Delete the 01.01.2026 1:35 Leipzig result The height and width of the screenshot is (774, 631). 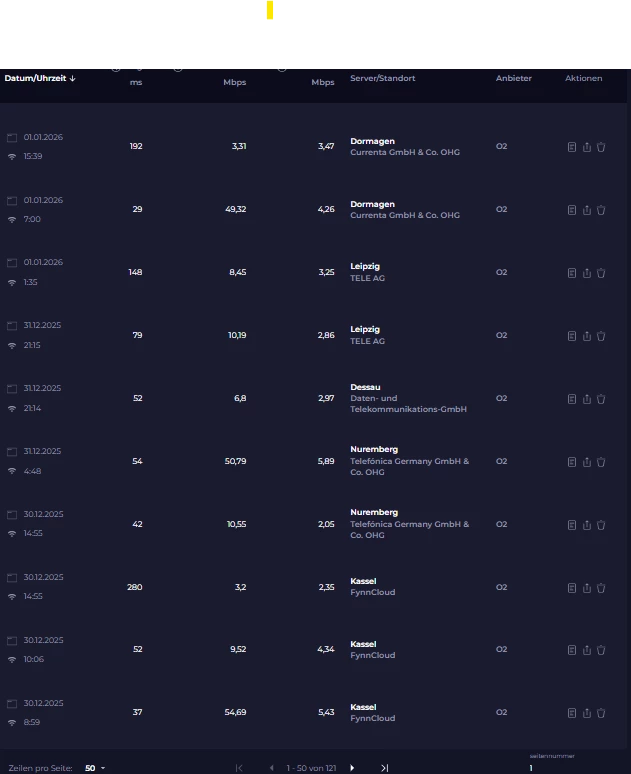601,273
